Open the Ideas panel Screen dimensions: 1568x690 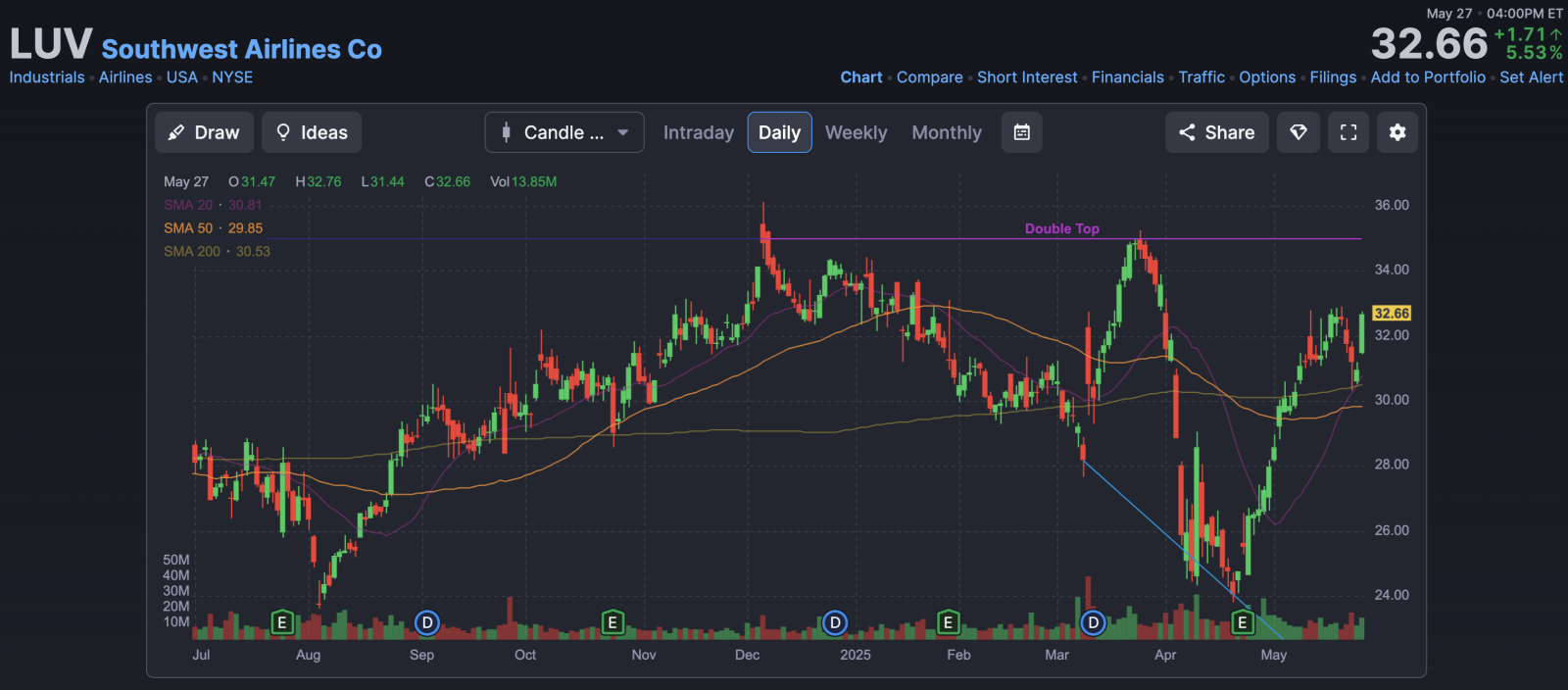tap(312, 132)
